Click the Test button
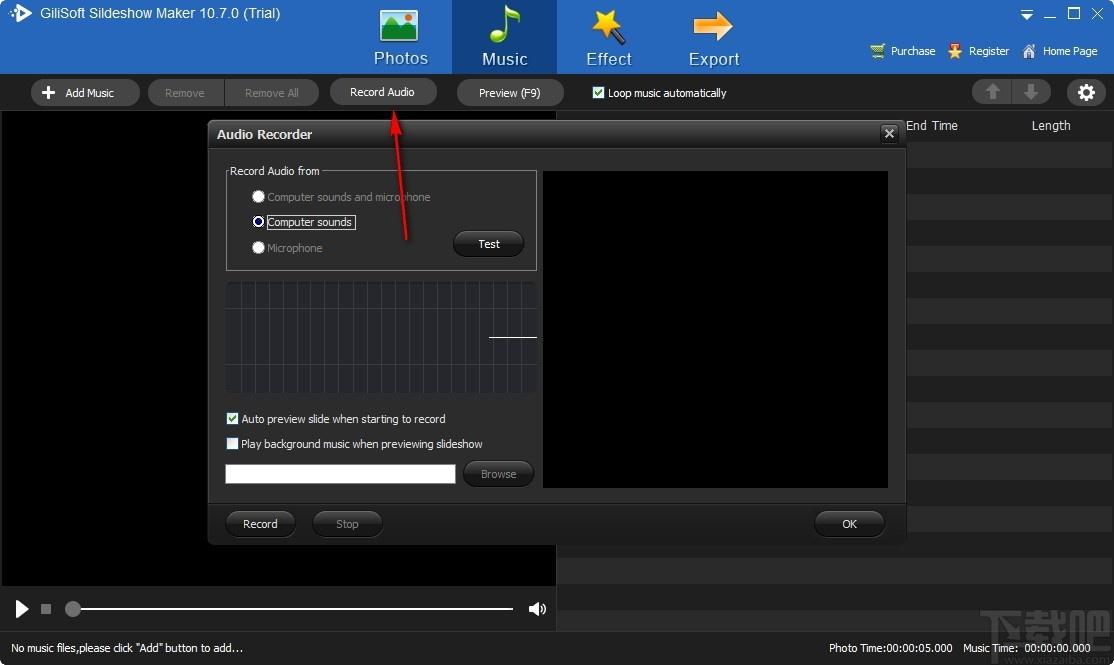Screen dimensions: 1114x665 click(488, 244)
